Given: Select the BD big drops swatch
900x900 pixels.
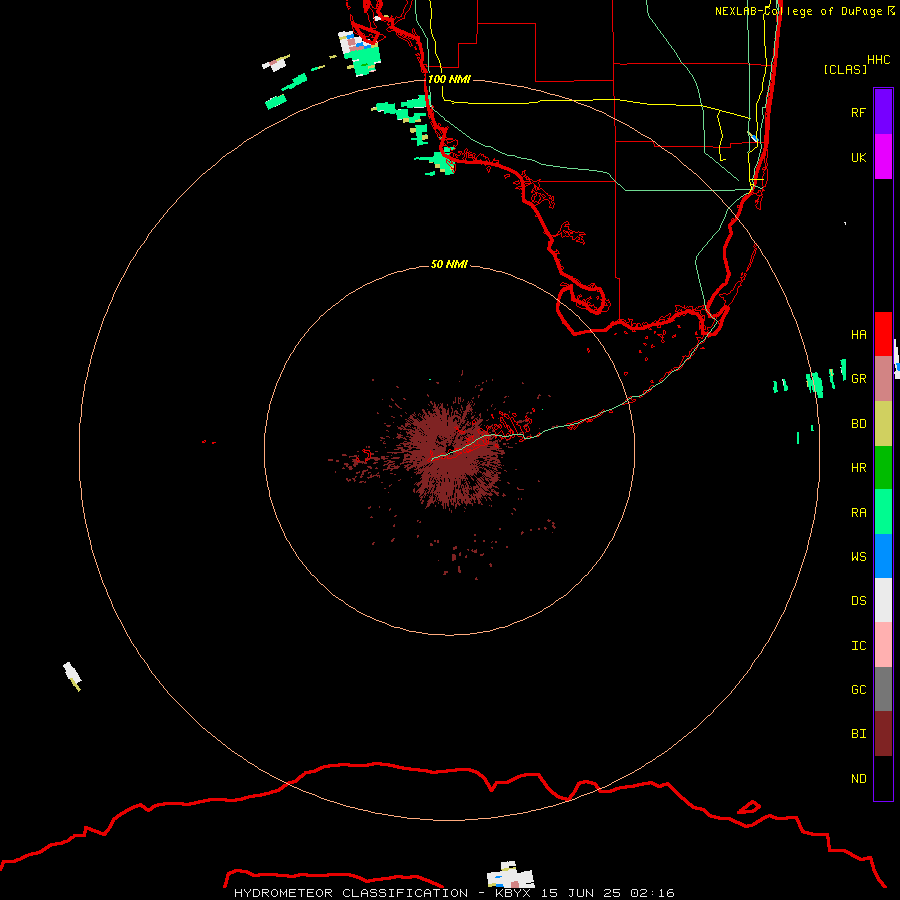Looking at the screenshot, I should pos(883,424).
